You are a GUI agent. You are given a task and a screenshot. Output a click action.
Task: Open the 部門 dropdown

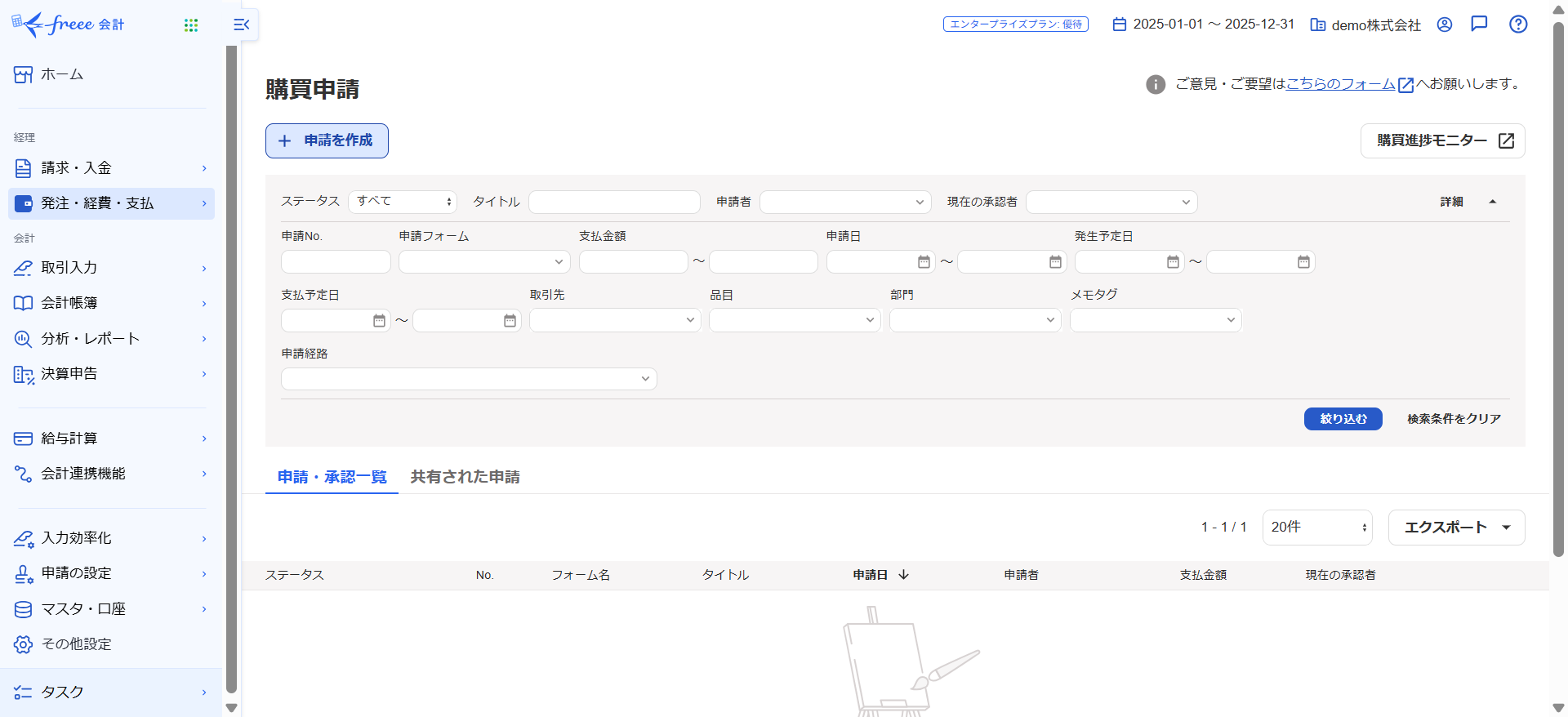coord(975,320)
